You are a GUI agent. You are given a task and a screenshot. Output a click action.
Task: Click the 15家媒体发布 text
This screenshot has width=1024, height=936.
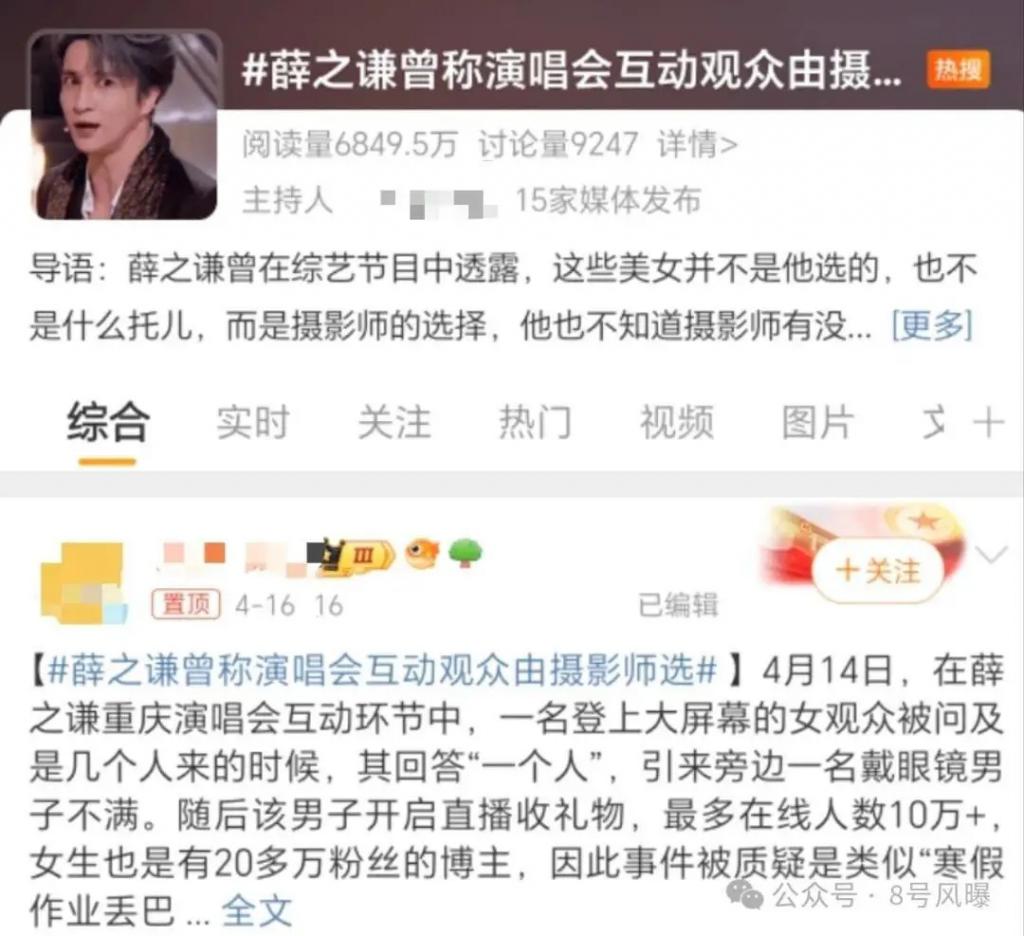[608, 201]
